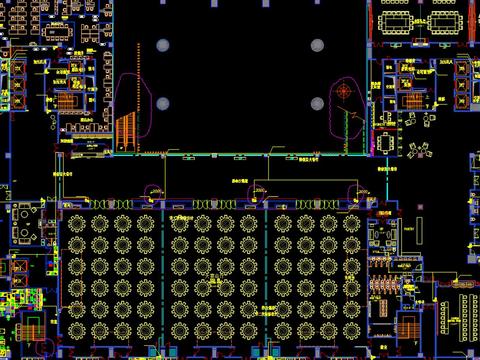Image resolution: width=480 pixels, height=360 pixels.
Task: Select the upper-left gray column circle
Action: point(163,45)
